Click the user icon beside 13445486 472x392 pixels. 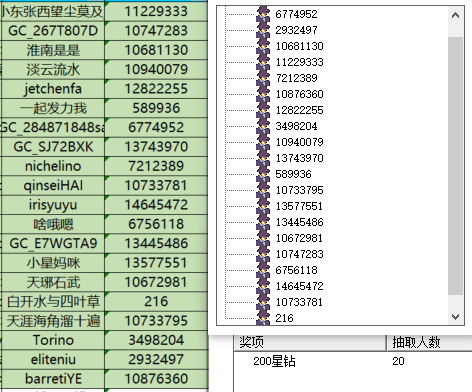pos(263,222)
